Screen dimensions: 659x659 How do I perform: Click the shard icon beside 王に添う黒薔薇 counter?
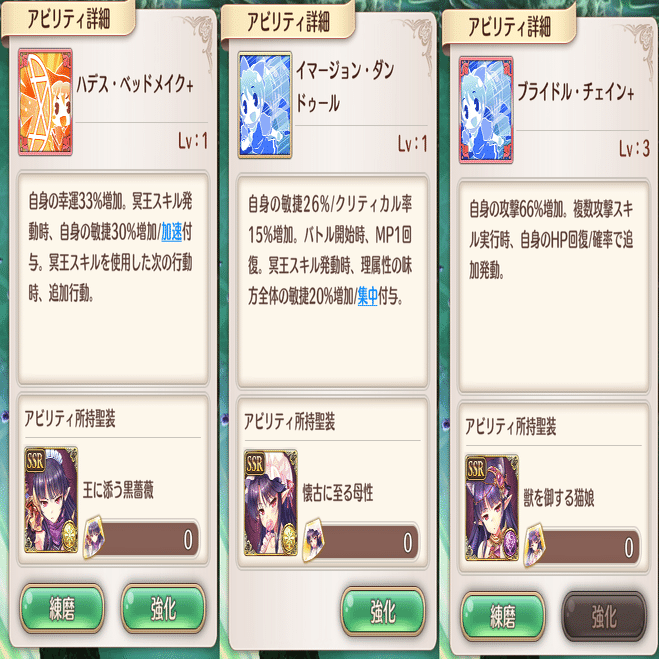click(x=94, y=538)
